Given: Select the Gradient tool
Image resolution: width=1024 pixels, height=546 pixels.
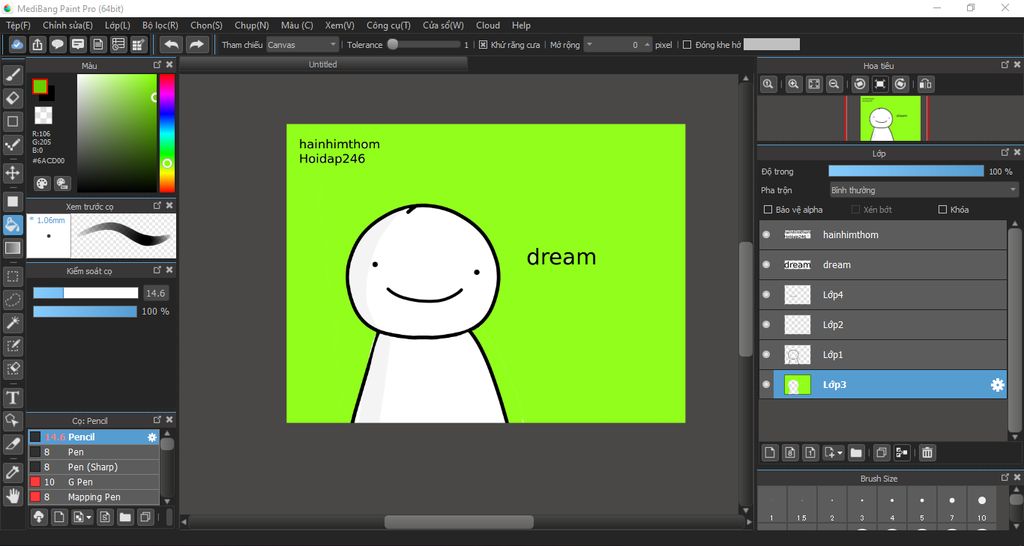Looking at the screenshot, I should [12, 248].
